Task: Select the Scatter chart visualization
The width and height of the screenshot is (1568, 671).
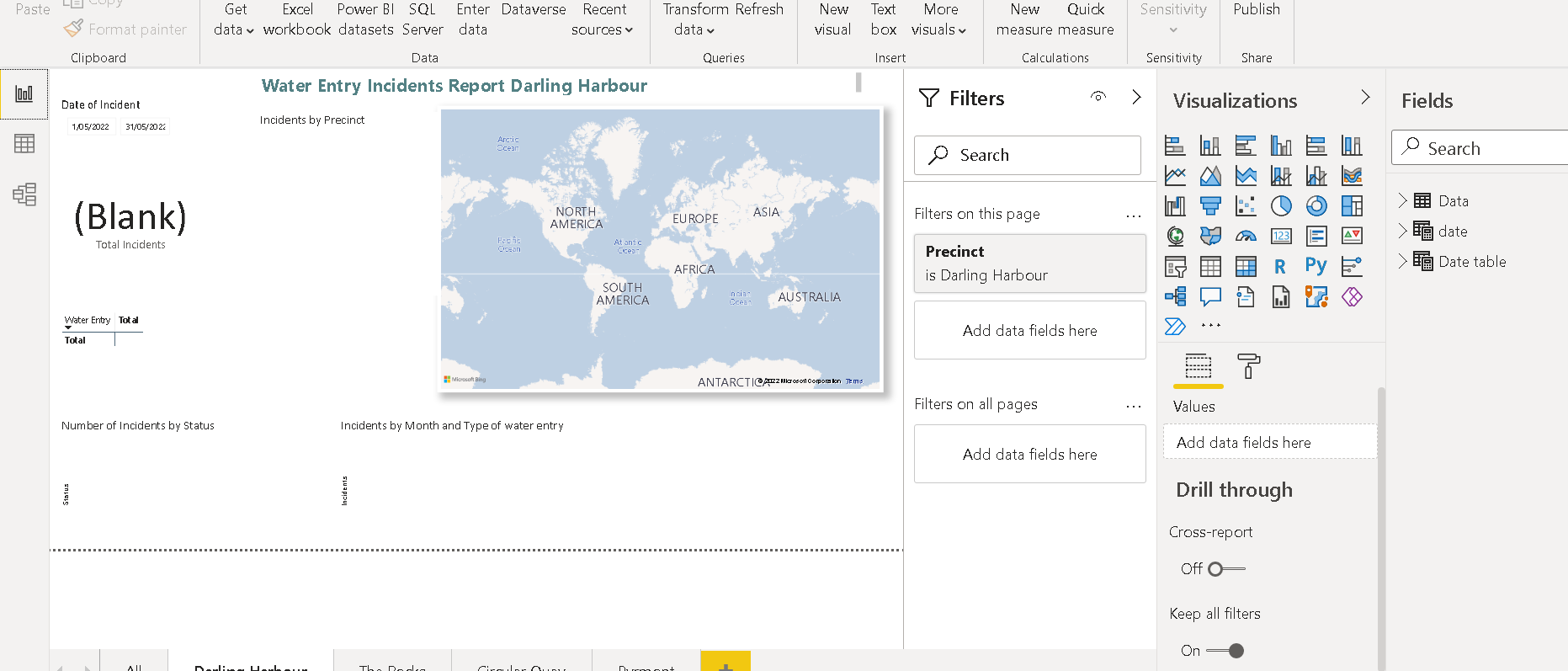Action: tap(1246, 206)
